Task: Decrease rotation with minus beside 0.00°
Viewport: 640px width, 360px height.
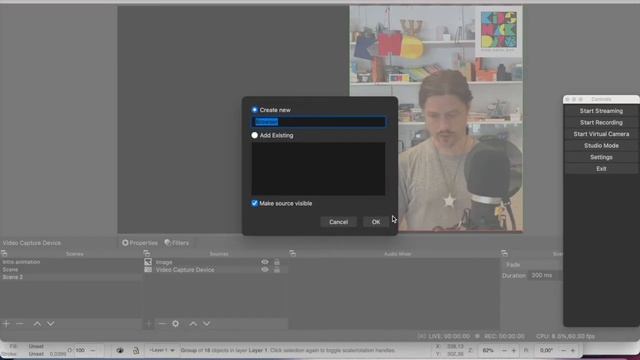Action: 564,350
